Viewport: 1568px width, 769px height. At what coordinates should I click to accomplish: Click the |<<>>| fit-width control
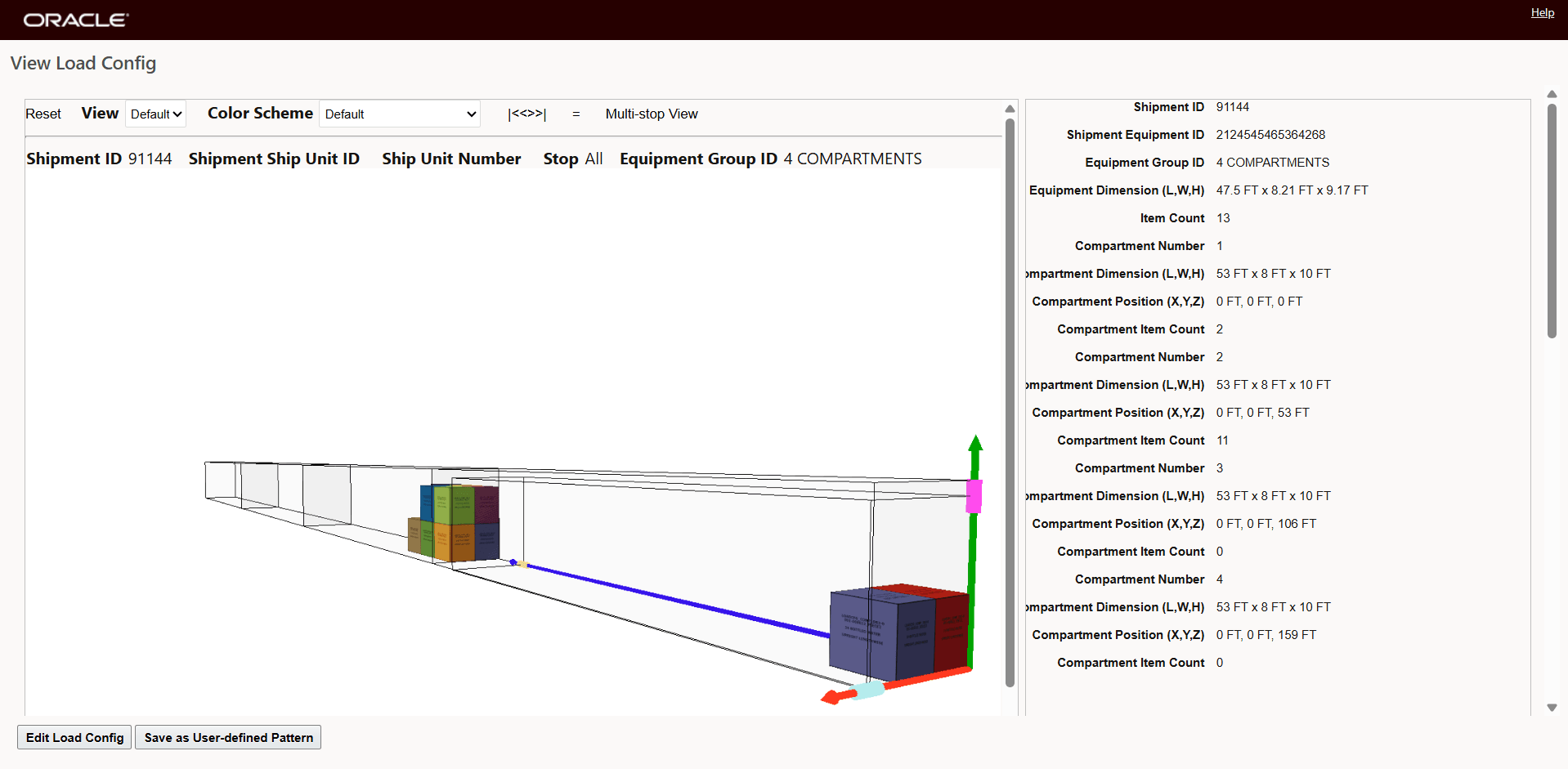pos(526,114)
